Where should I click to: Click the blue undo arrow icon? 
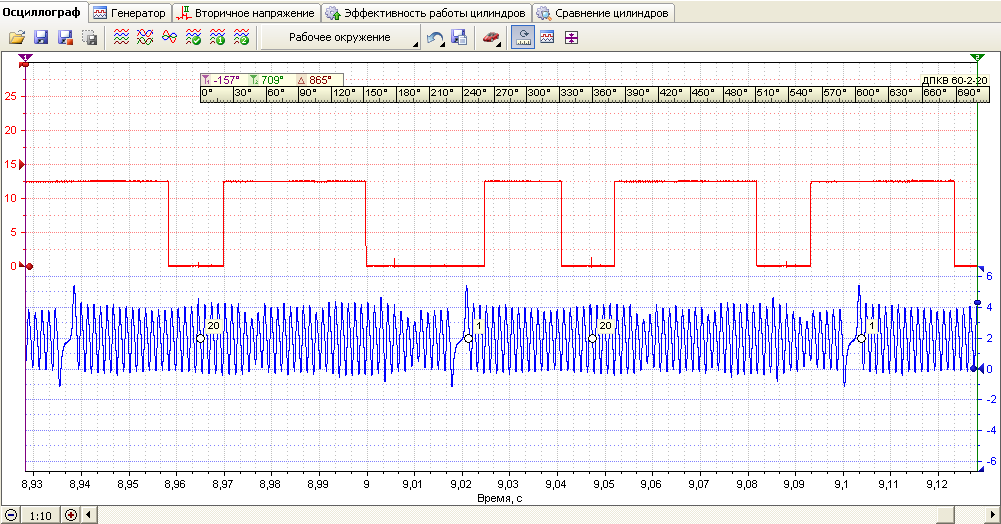point(435,38)
